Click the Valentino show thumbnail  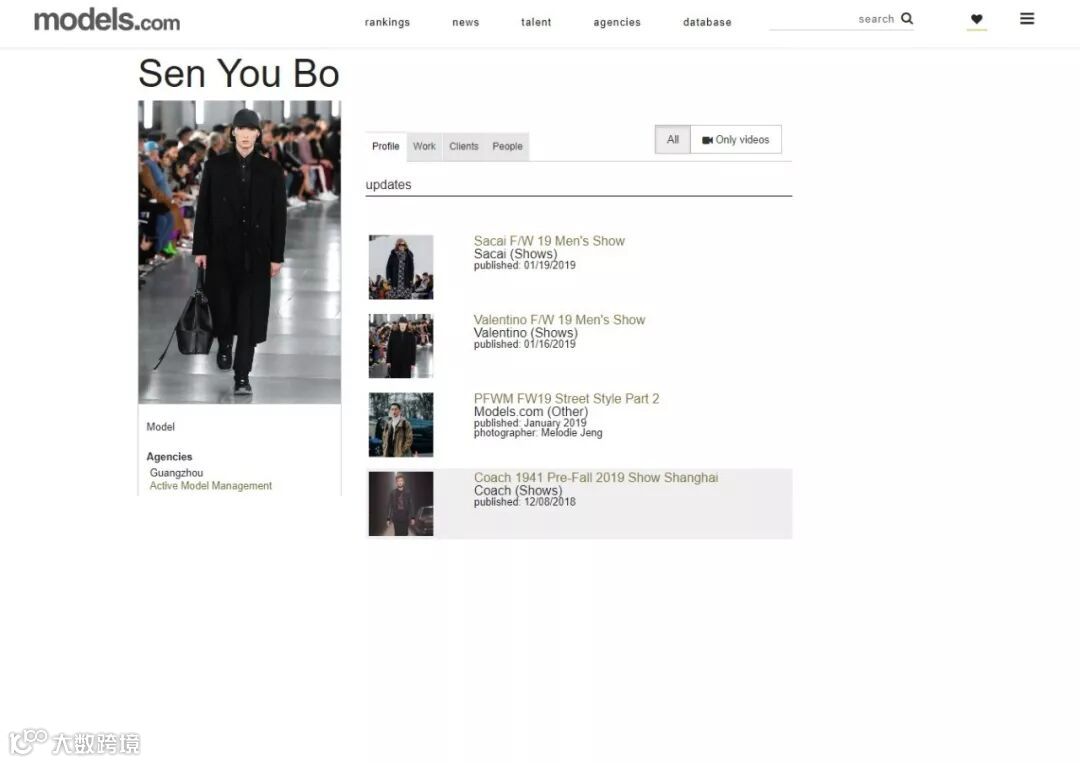401,346
